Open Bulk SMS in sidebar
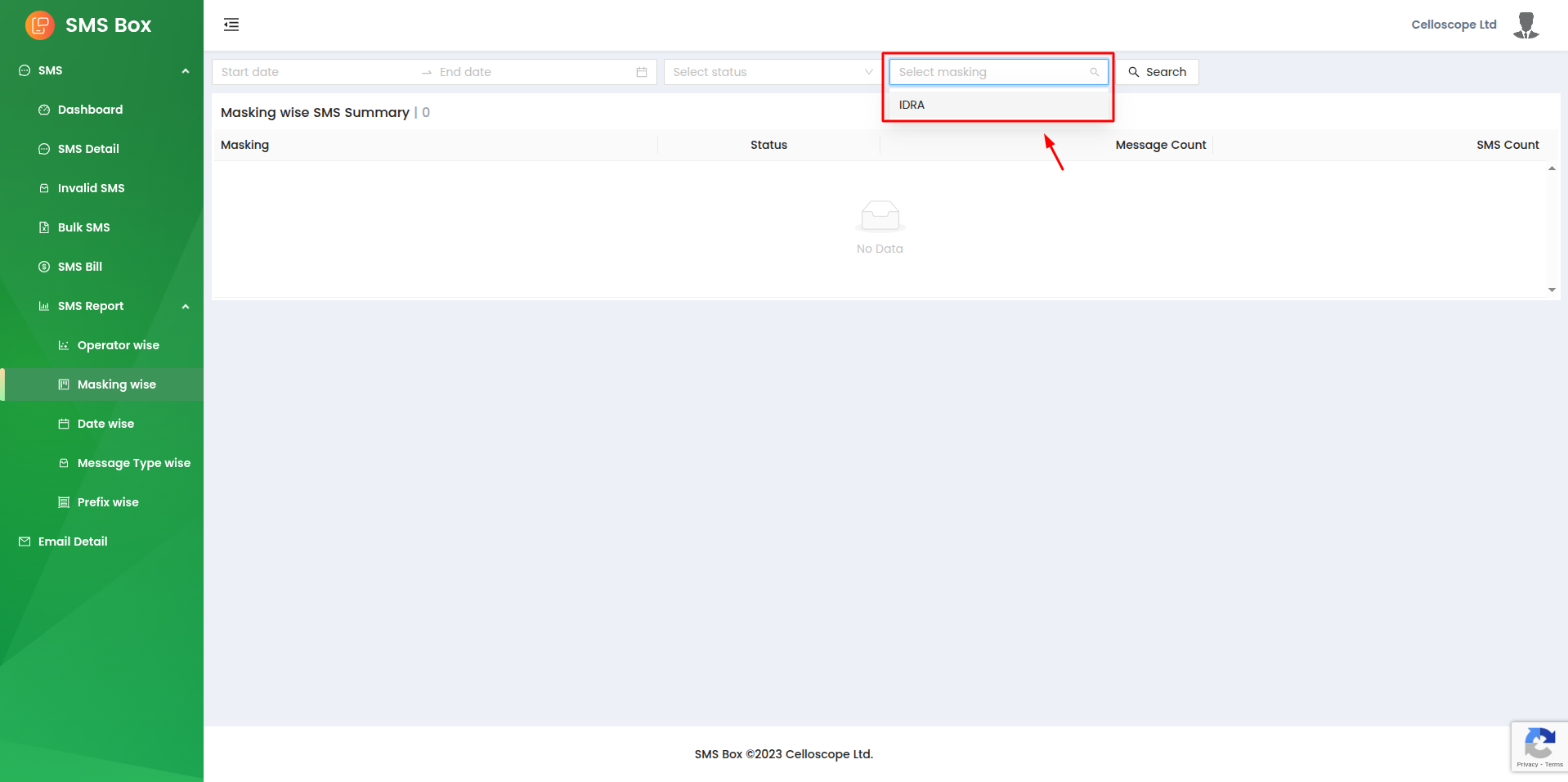 (x=83, y=227)
